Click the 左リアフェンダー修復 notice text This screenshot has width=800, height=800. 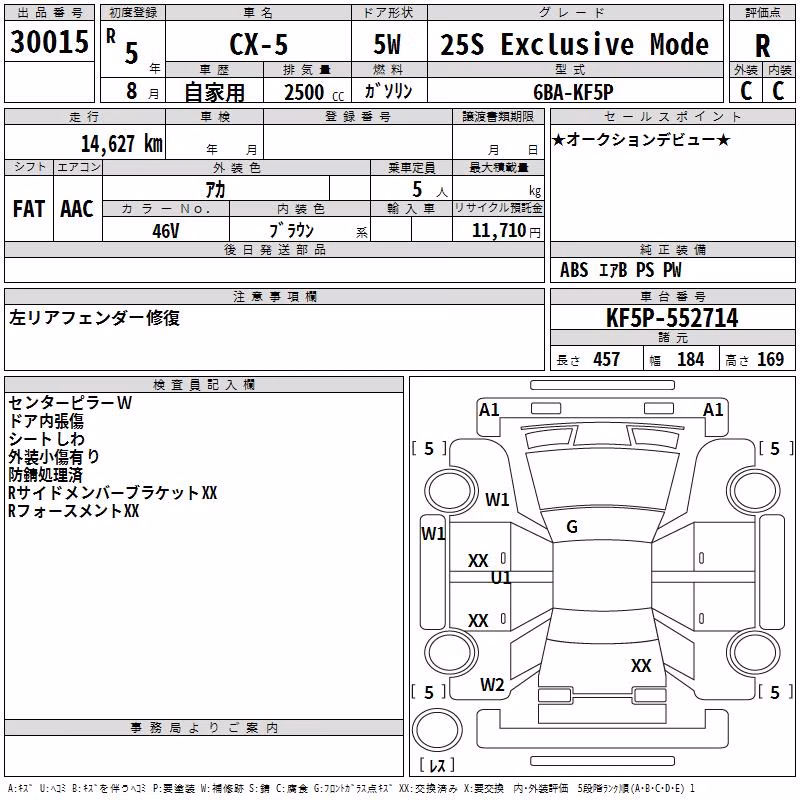pyautogui.click(x=94, y=318)
